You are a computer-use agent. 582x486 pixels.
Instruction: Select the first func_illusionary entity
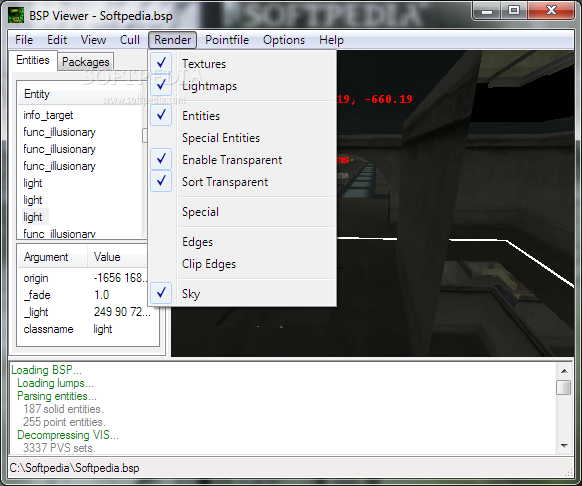tap(59, 132)
